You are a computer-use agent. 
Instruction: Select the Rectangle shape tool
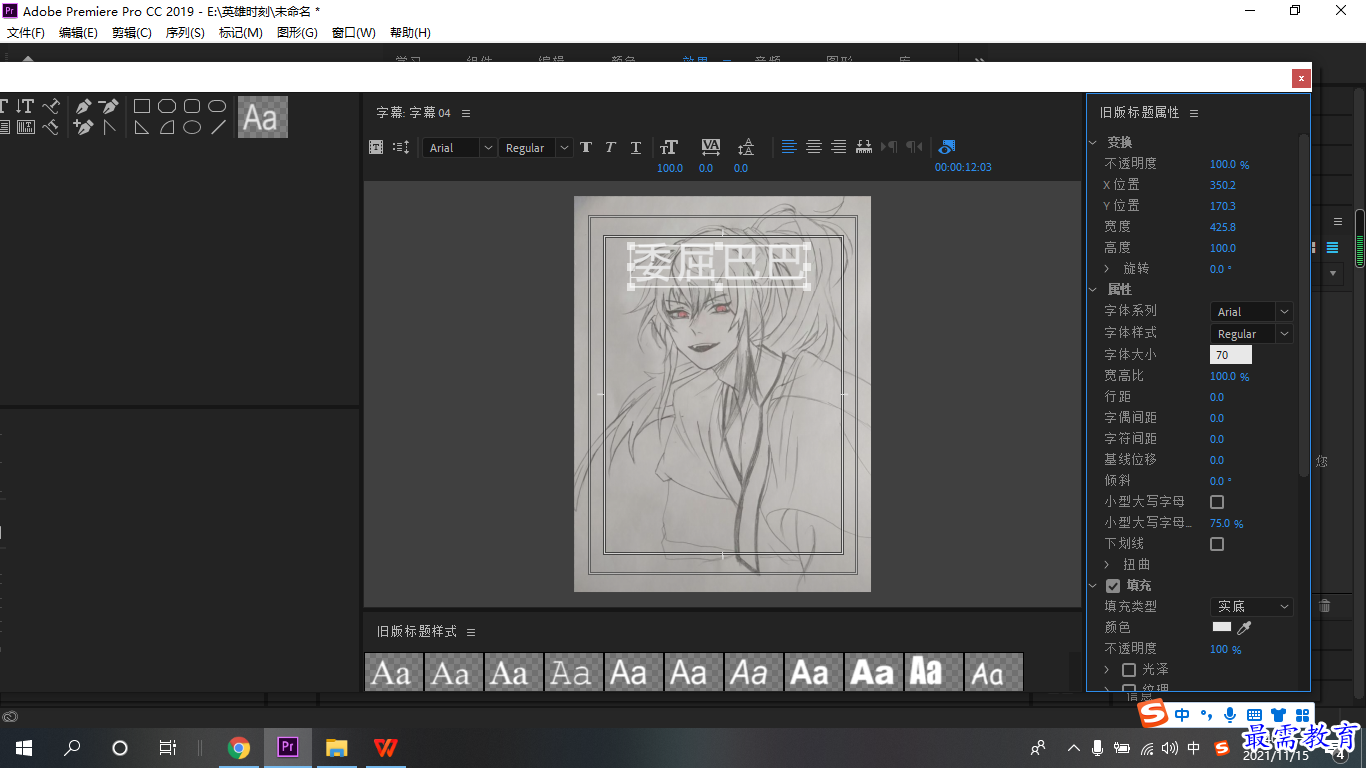(x=142, y=106)
